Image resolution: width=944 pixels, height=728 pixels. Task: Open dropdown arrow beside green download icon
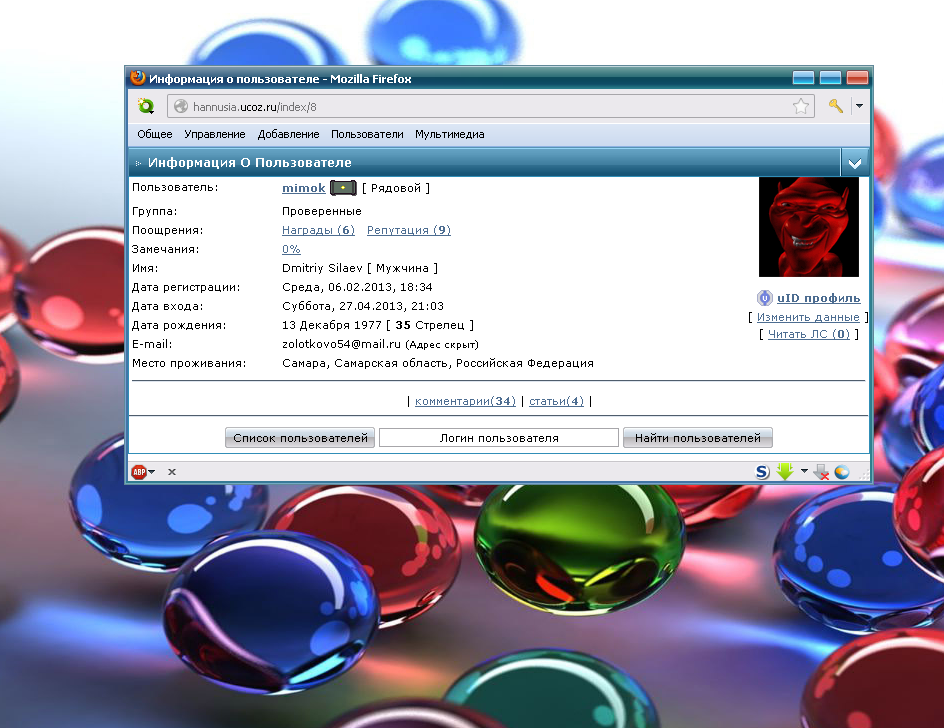tap(804, 471)
